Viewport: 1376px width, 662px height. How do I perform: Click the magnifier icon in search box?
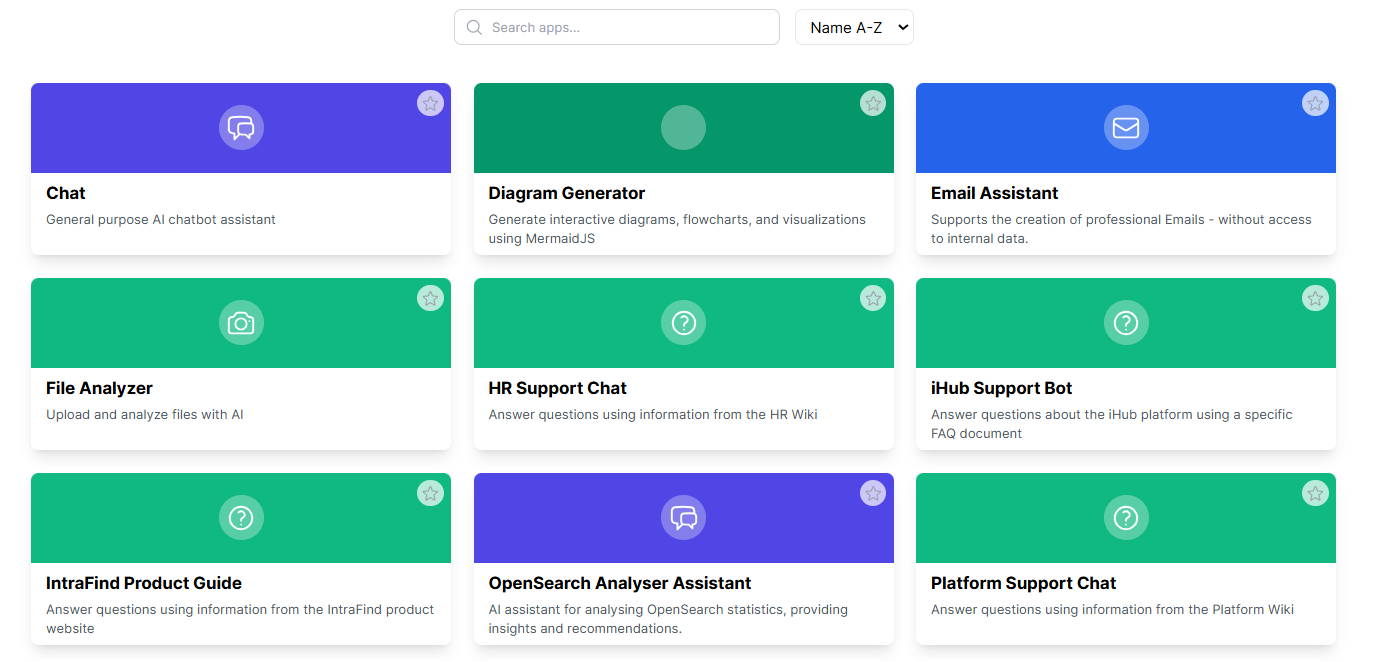pyautogui.click(x=474, y=28)
